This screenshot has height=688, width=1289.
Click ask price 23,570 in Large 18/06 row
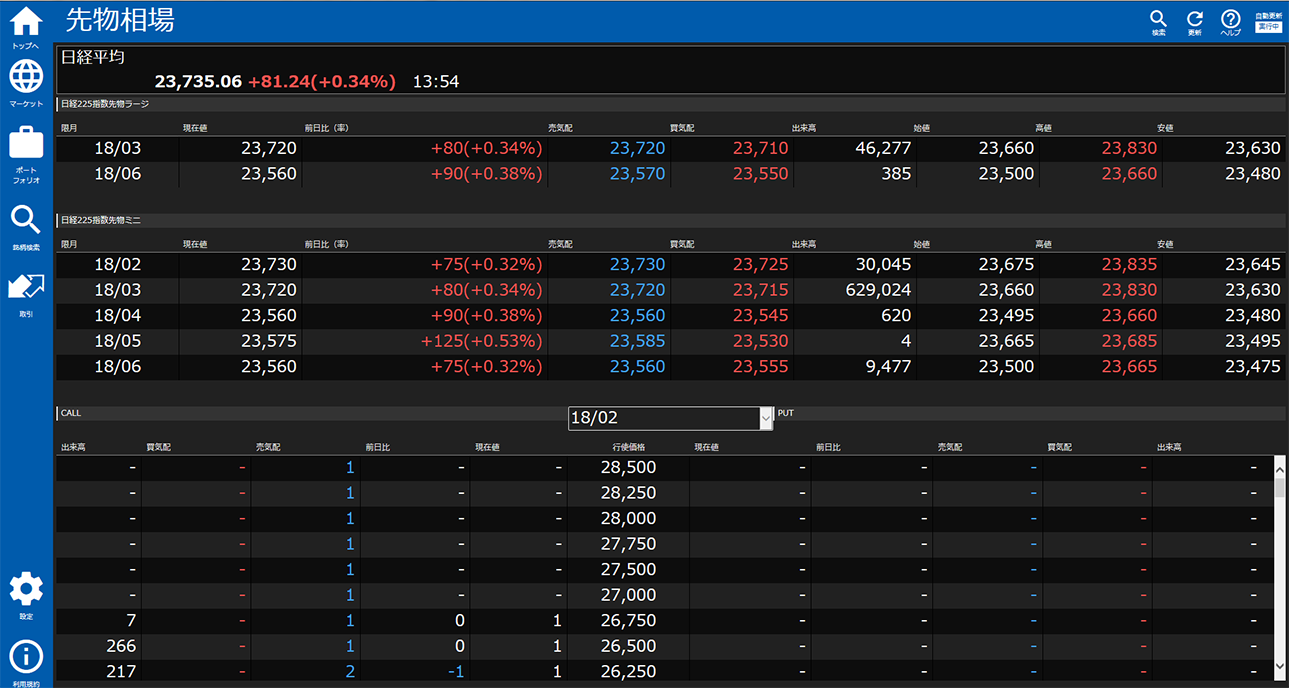[x=637, y=173]
